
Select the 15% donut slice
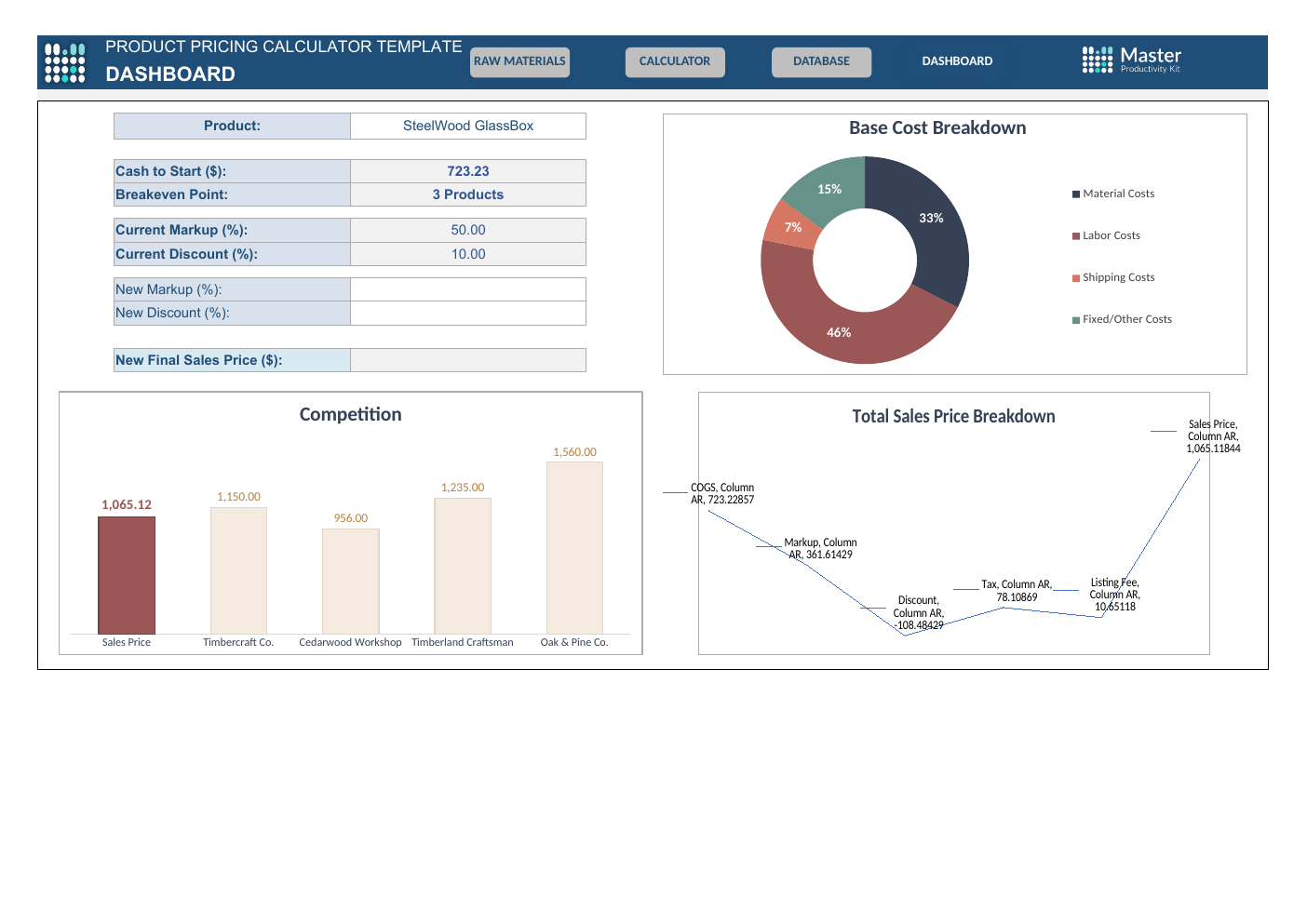click(x=829, y=189)
